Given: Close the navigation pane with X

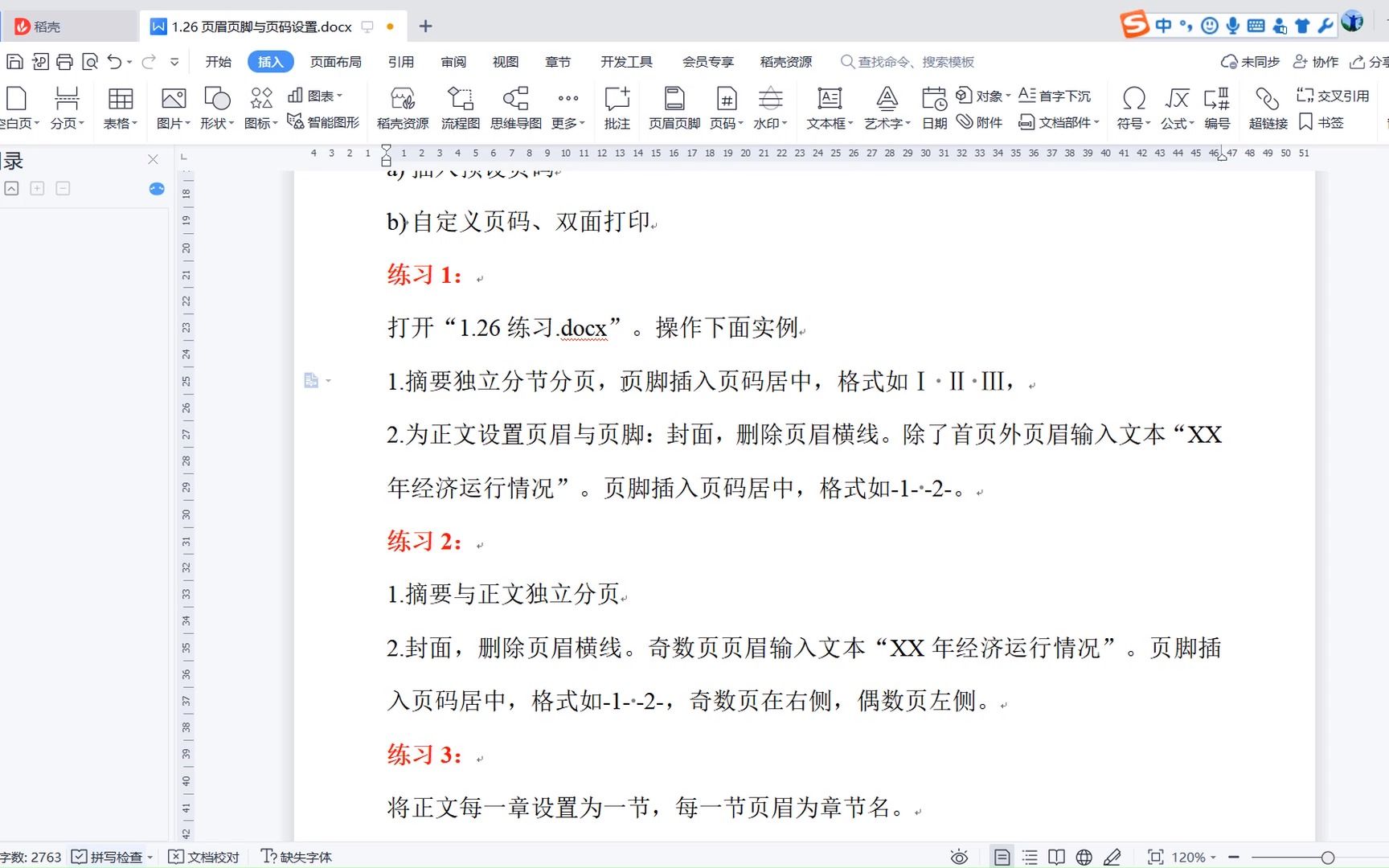Looking at the screenshot, I should [x=153, y=159].
